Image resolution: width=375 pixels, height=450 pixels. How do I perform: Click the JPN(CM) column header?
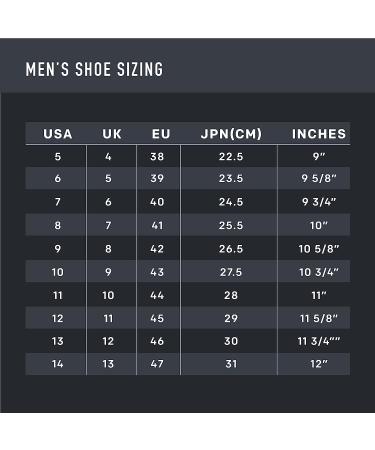(x=231, y=134)
